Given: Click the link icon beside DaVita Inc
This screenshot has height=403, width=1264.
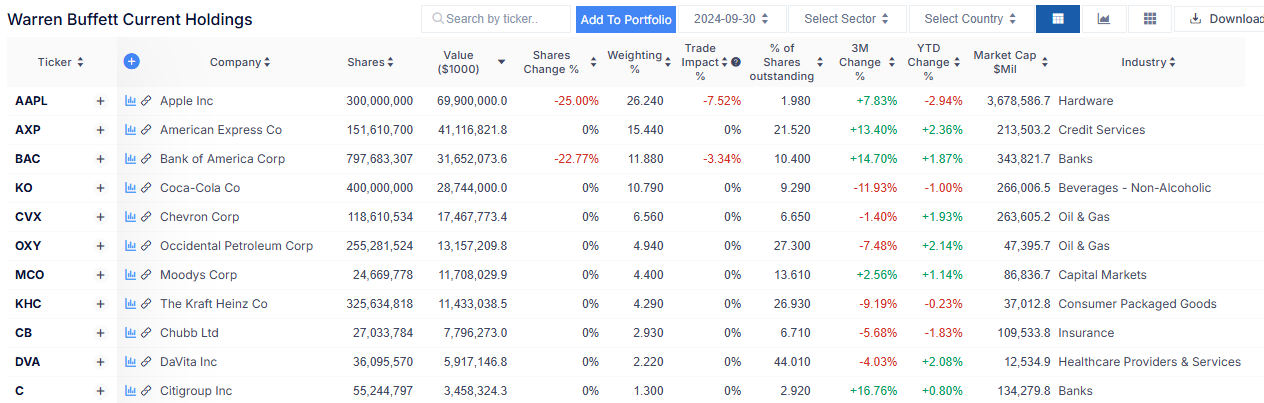Looking at the screenshot, I should [x=146, y=362].
